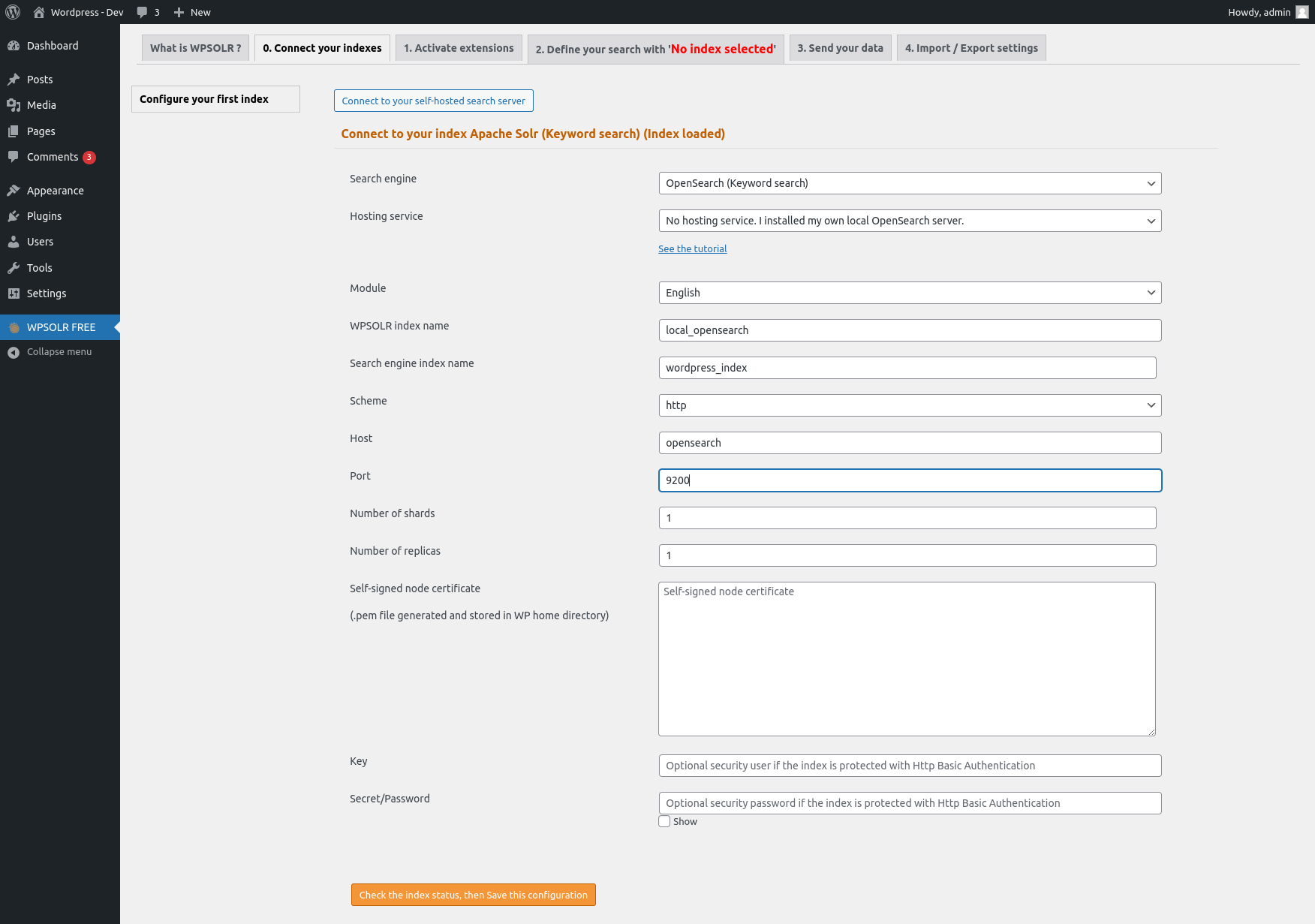Open the Search engine dropdown
This screenshot has height=924, width=1315.
[910, 183]
